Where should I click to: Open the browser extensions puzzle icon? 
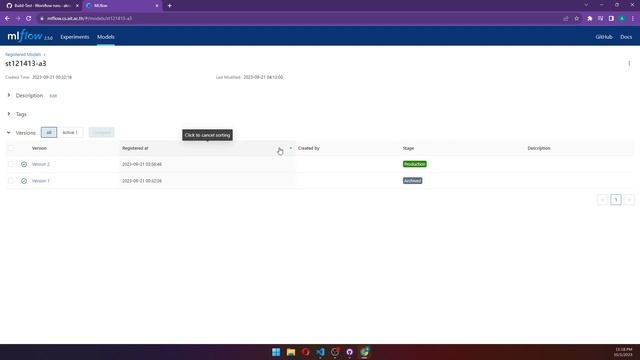[589, 18]
